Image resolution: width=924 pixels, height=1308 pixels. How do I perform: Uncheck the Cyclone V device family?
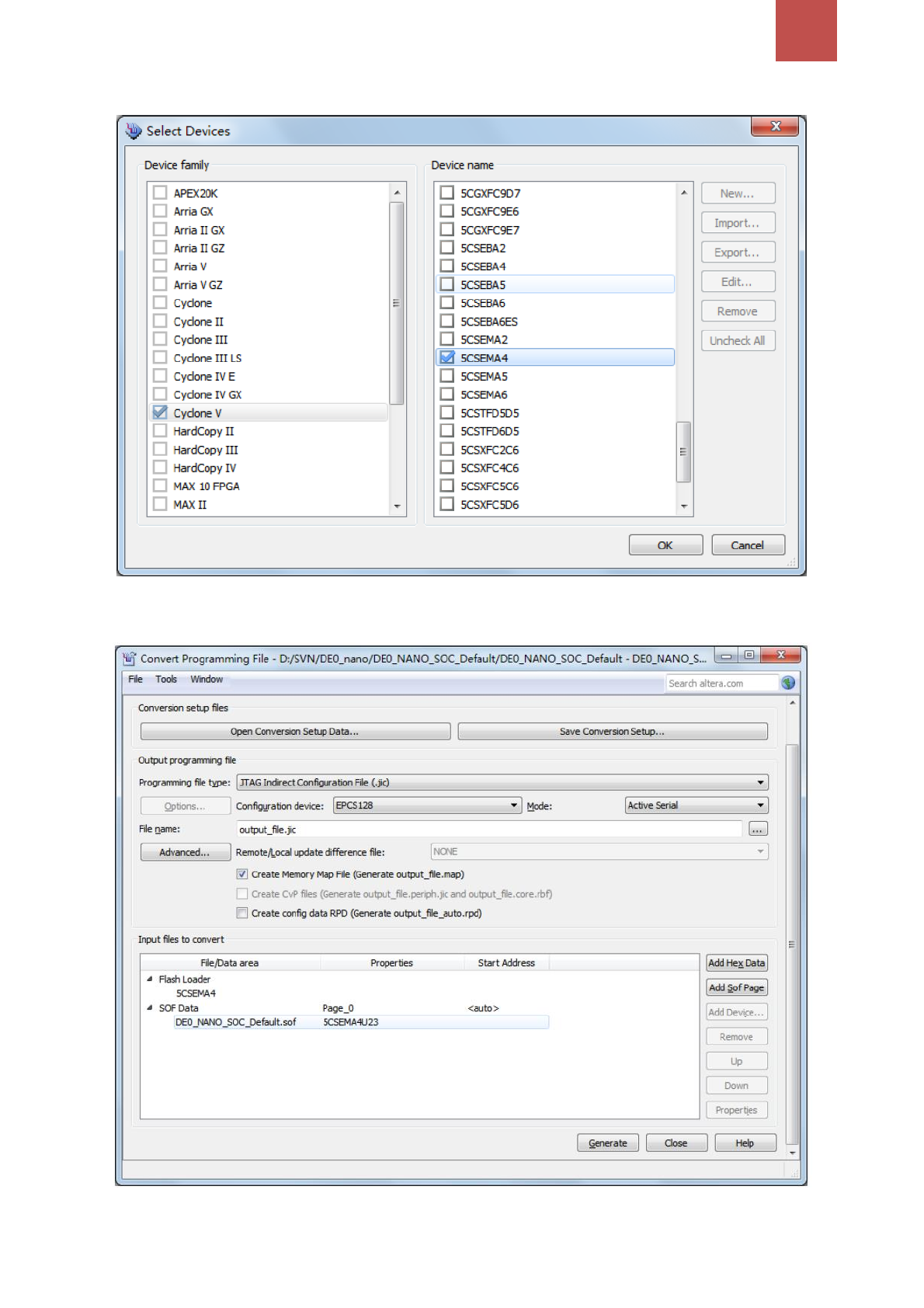point(160,412)
